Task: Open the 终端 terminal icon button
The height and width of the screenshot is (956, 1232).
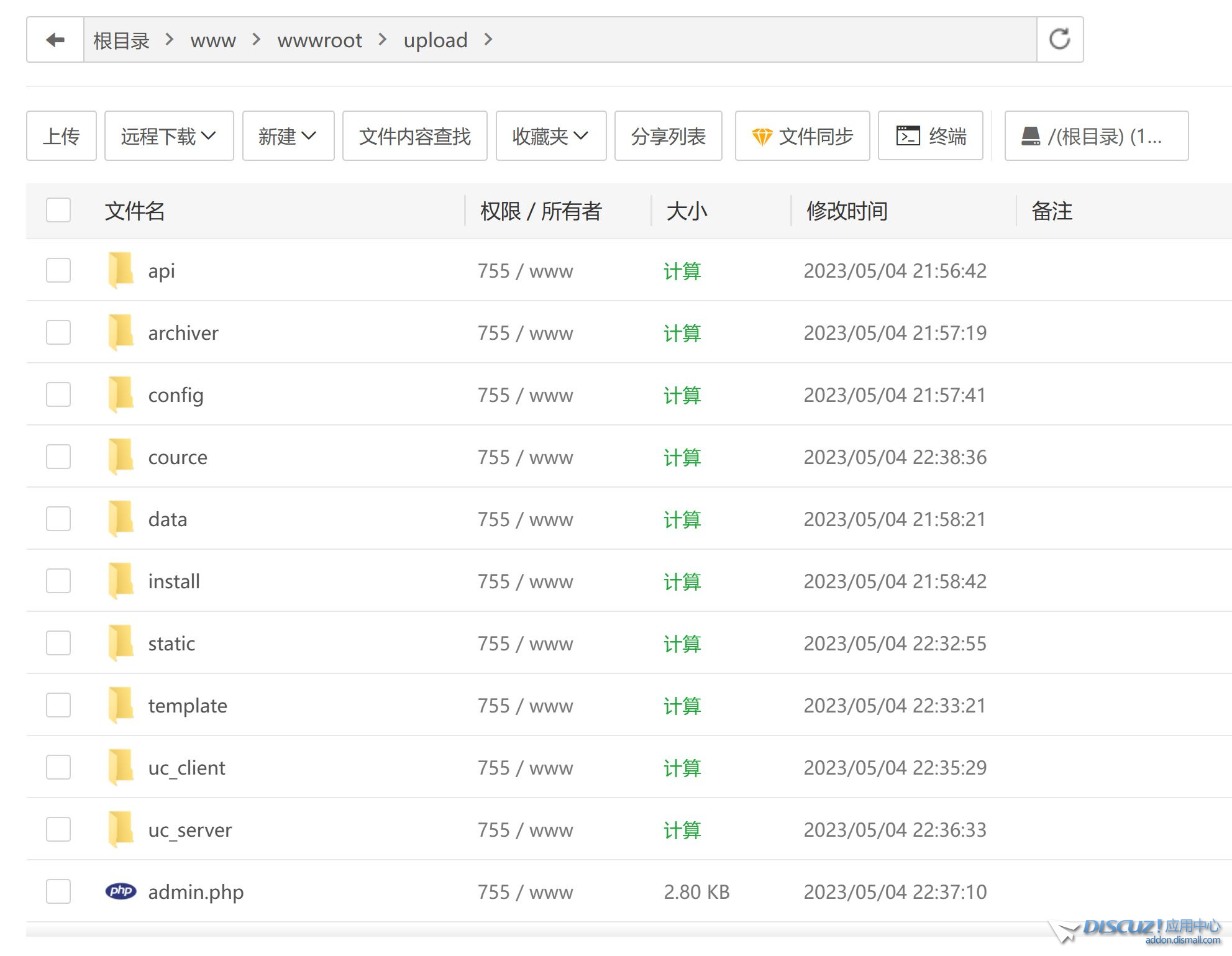Action: [908, 135]
